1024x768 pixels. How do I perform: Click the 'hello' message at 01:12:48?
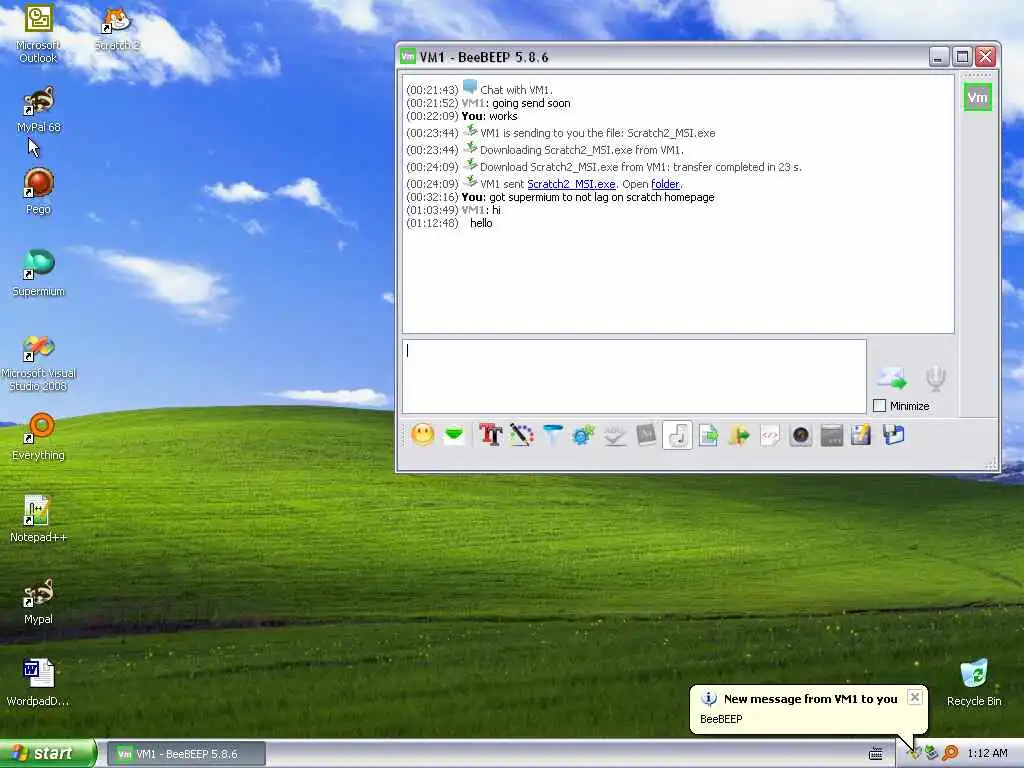pyautogui.click(x=481, y=223)
